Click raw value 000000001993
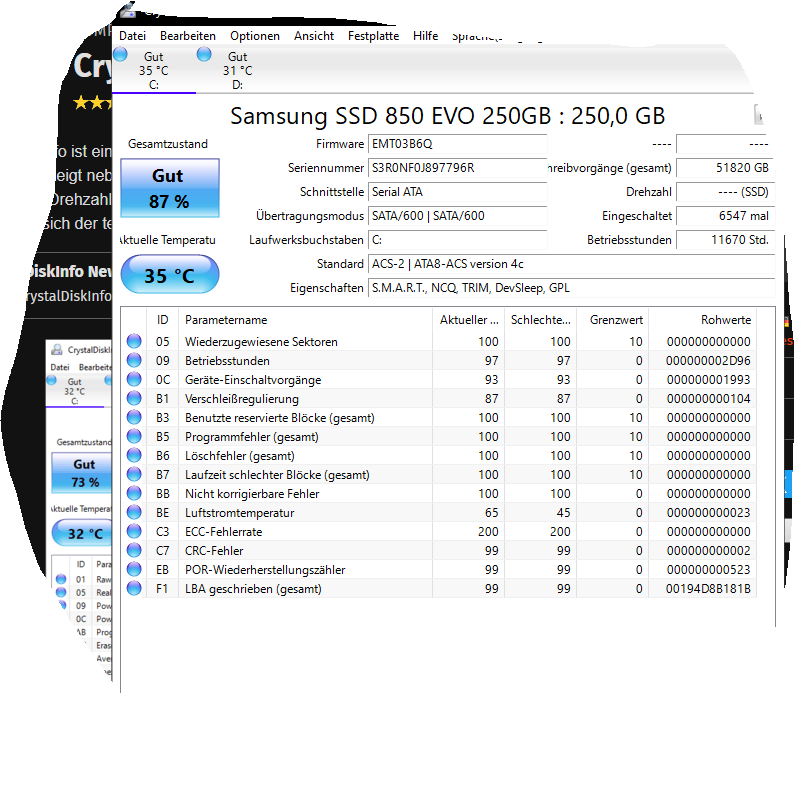Screen dimensions: 795x794 click(708, 380)
